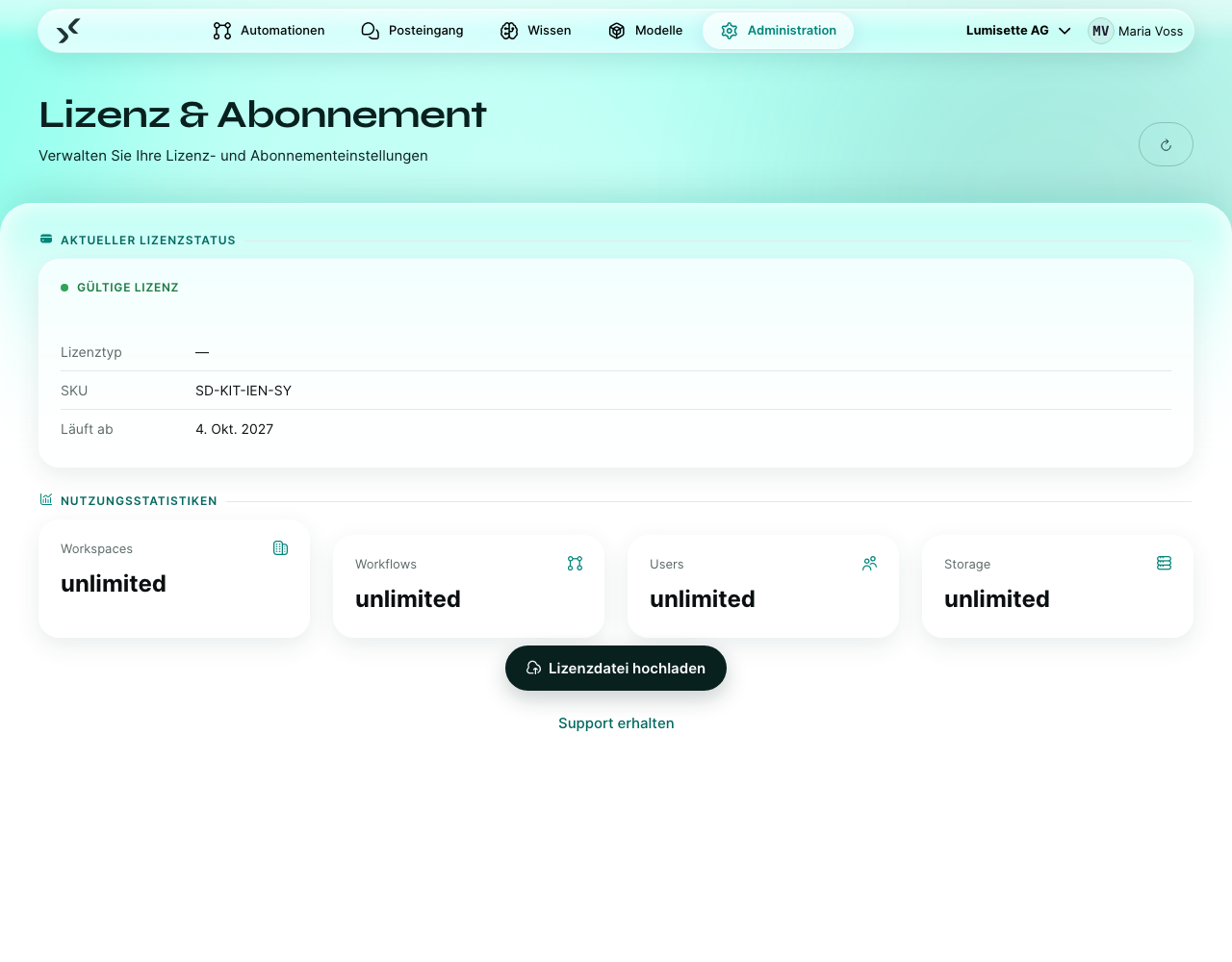Click the cloud upload icon in the Lizenzdatei hochladen button
Screen dimensions: 1232x962
pos(534,668)
